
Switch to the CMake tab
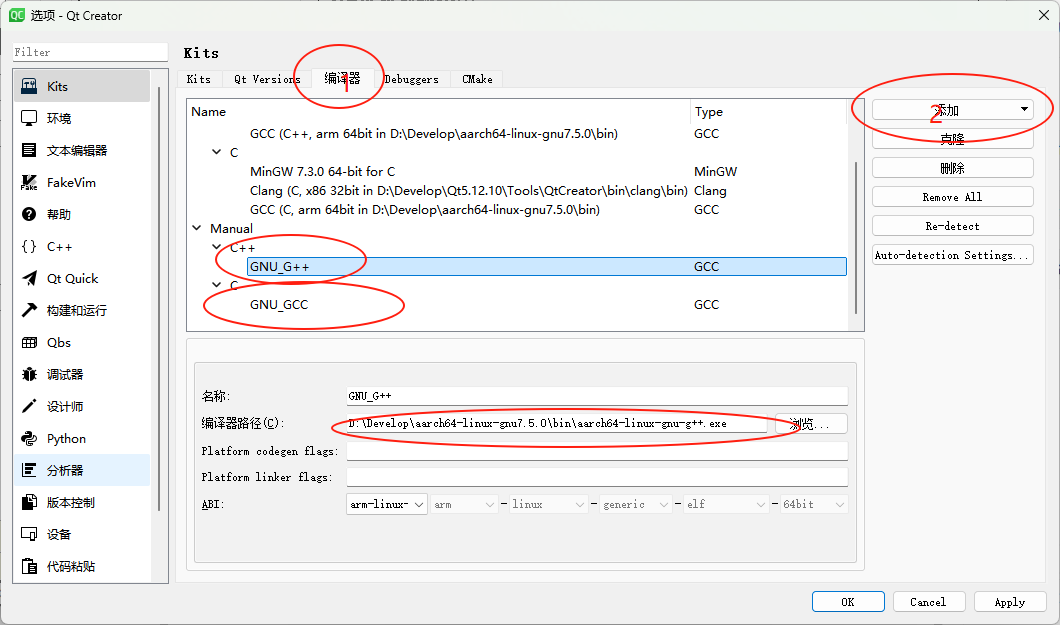click(477, 79)
